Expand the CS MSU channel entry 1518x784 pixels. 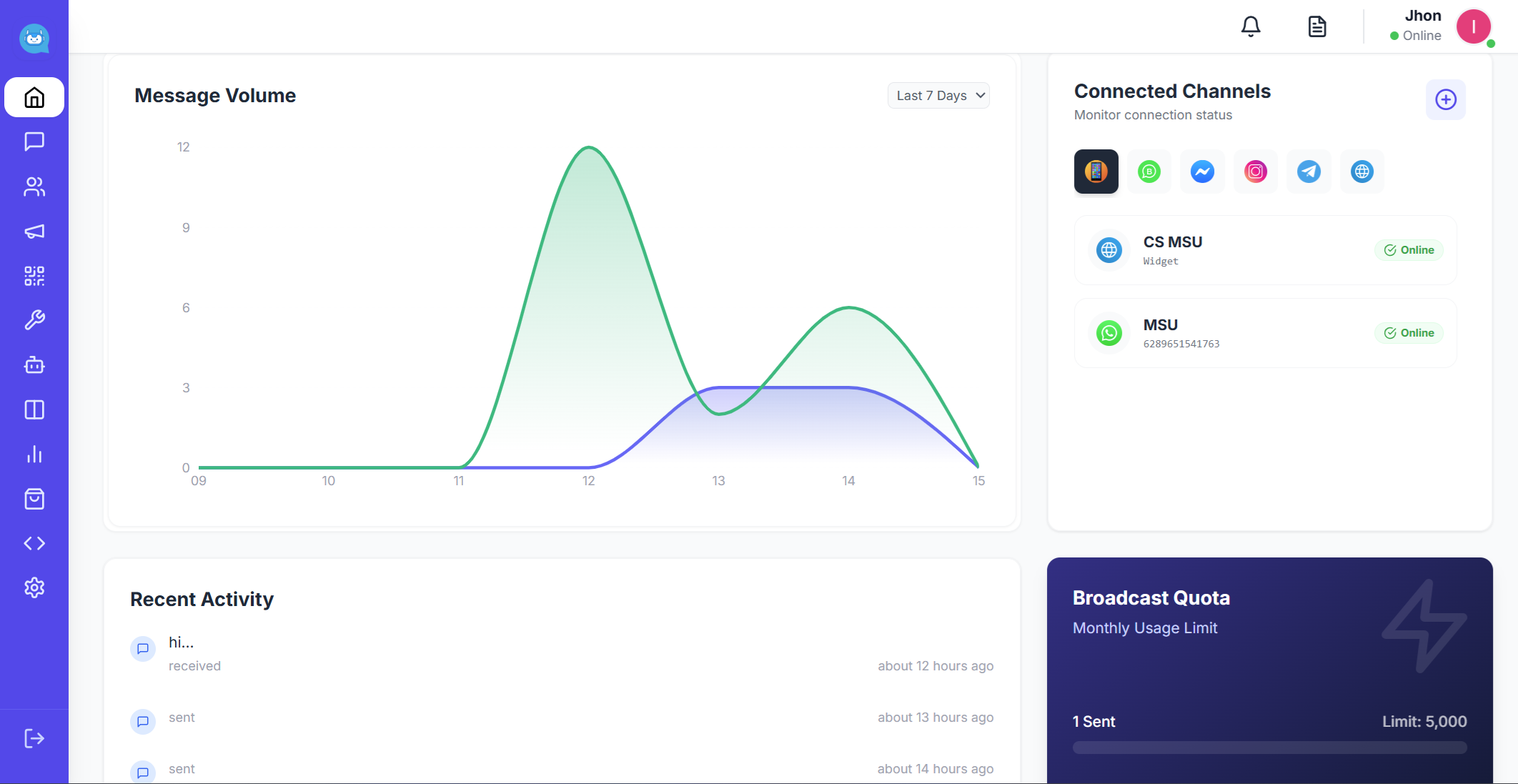[1265, 250]
